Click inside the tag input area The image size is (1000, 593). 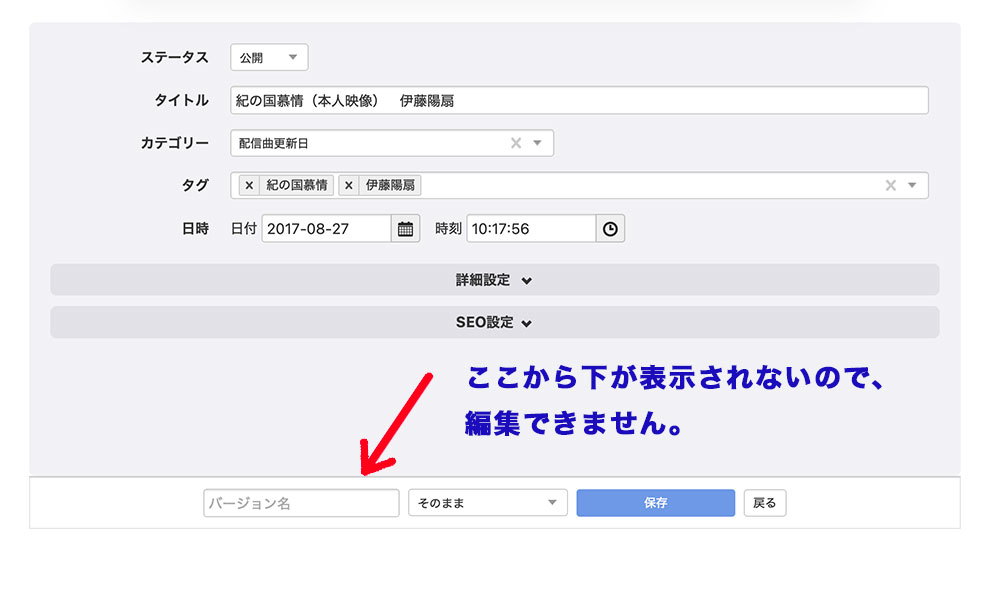pos(650,186)
